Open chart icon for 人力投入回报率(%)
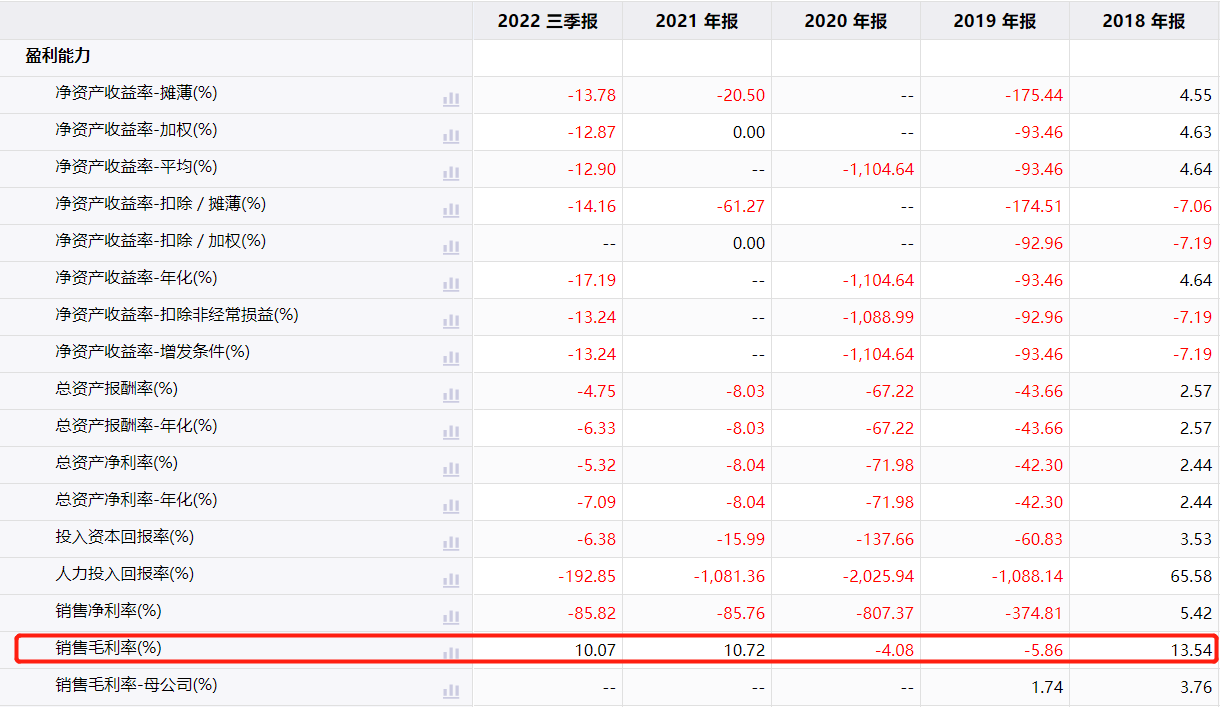This screenshot has height=707, width=1220. tap(451, 579)
